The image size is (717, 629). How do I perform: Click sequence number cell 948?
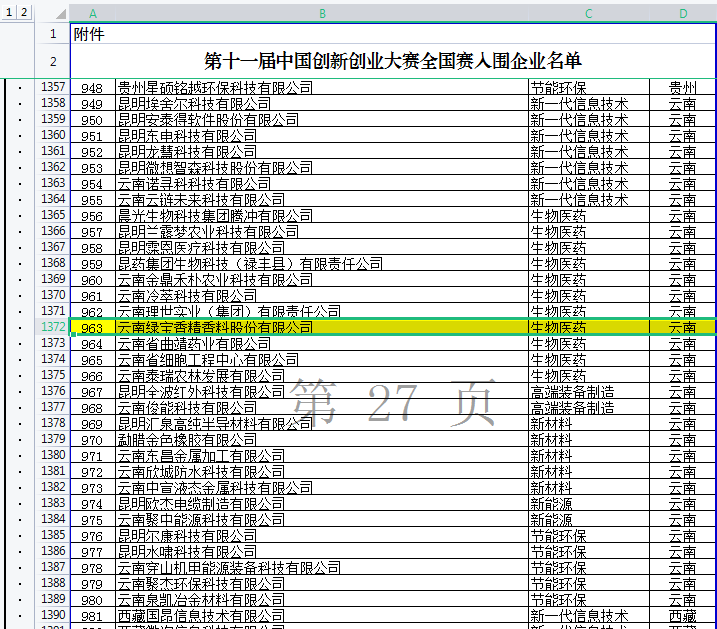click(93, 87)
